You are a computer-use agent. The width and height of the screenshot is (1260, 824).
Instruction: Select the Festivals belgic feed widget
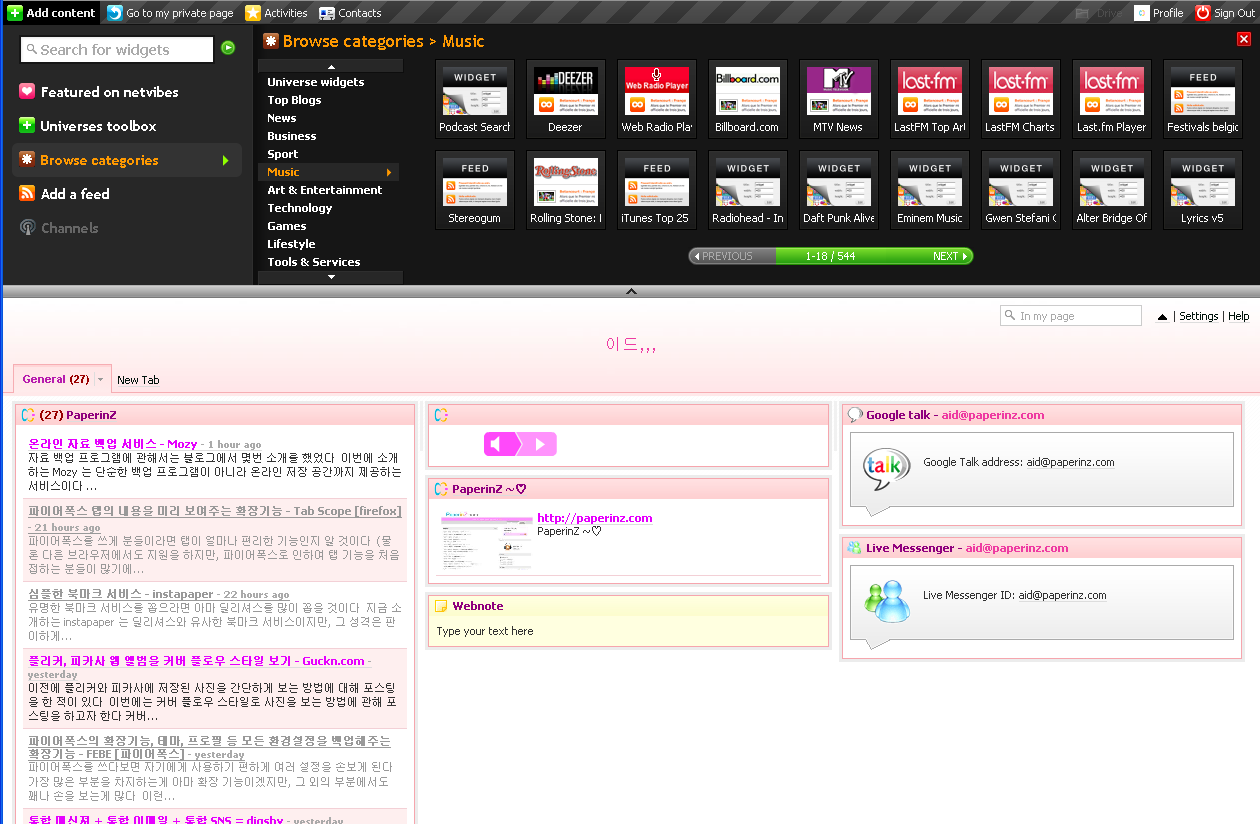pyautogui.click(x=1202, y=99)
